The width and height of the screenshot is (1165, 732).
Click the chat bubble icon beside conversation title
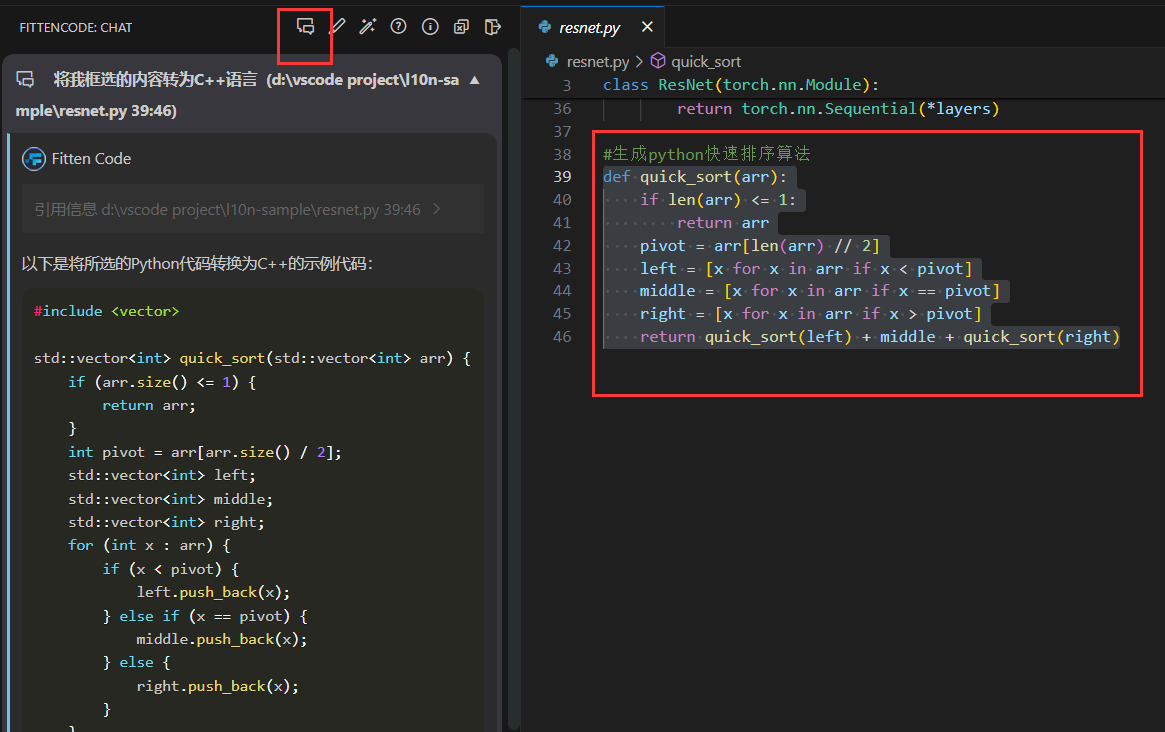(27, 80)
